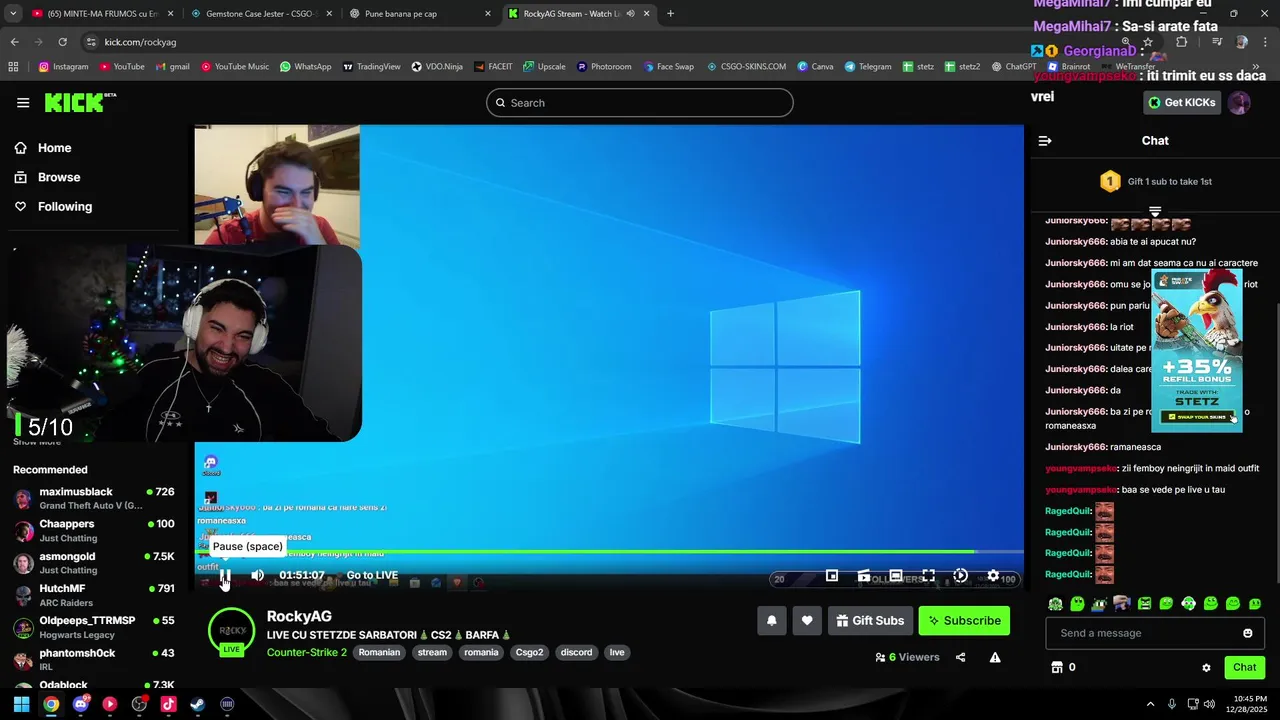Screen dimensions: 1280x720
Task: Open user profile avatar menu
Action: [1239, 102]
